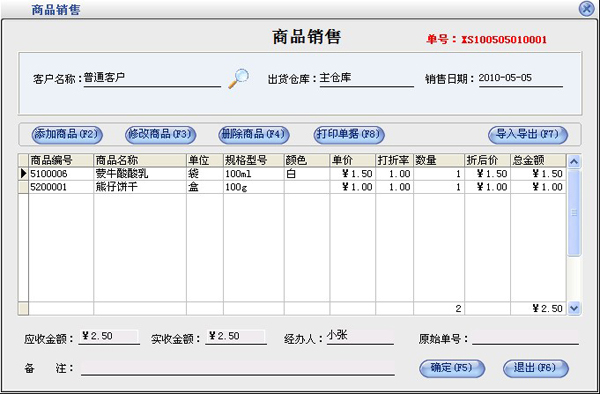The image size is (600, 394).
Task: Click the 修改商品(F3) button
Action: pos(160,135)
